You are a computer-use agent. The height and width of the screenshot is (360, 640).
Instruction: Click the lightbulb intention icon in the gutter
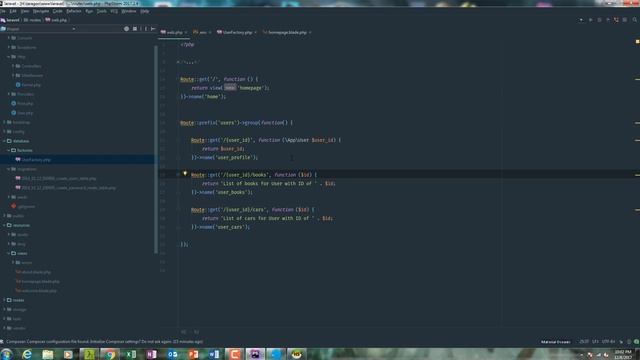tap(185, 174)
